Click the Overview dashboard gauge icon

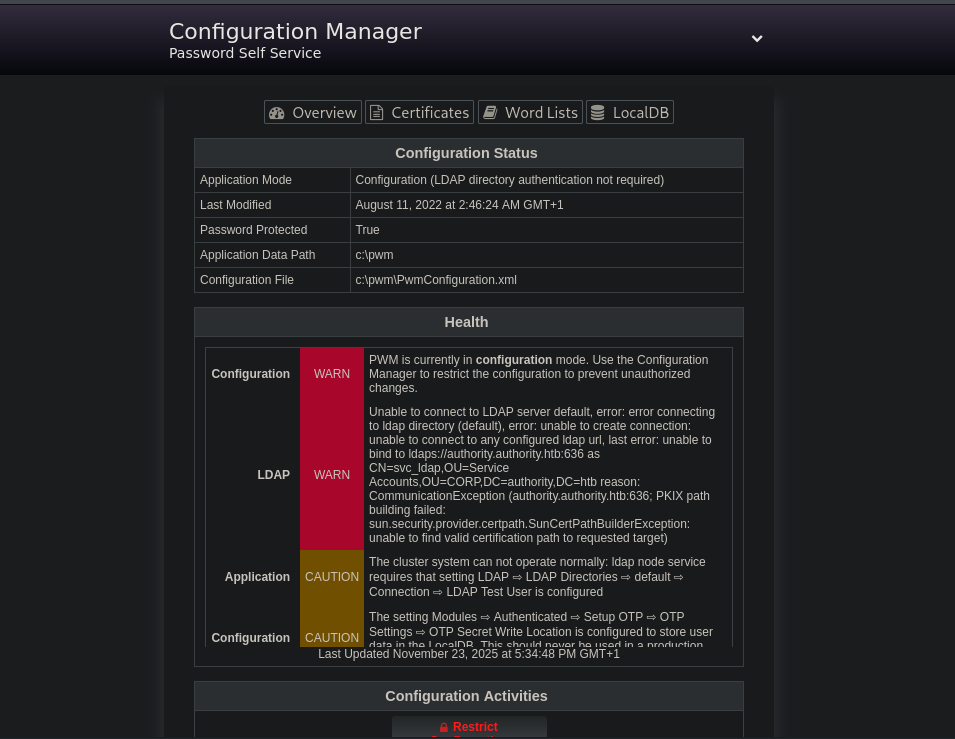pyautogui.click(x=277, y=113)
